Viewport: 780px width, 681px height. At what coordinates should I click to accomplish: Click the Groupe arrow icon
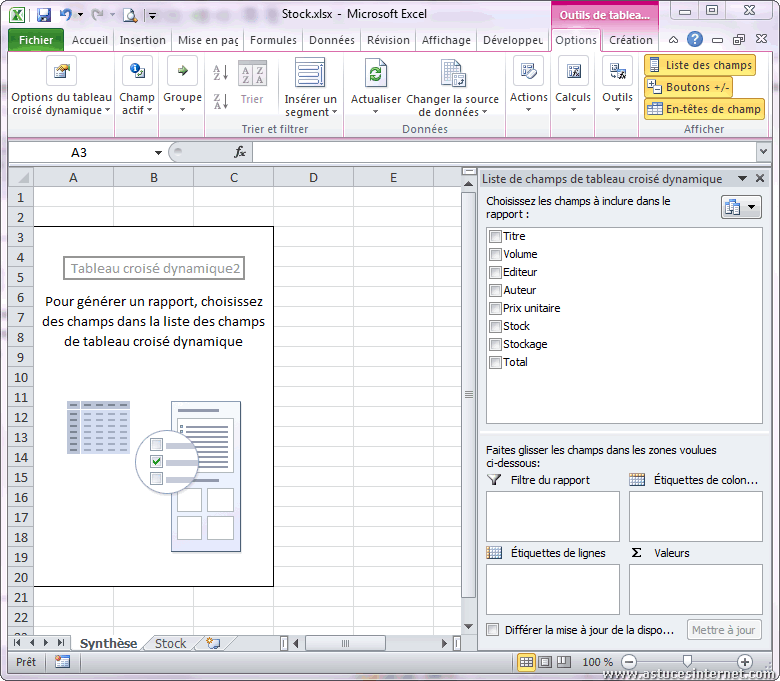tap(183, 71)
